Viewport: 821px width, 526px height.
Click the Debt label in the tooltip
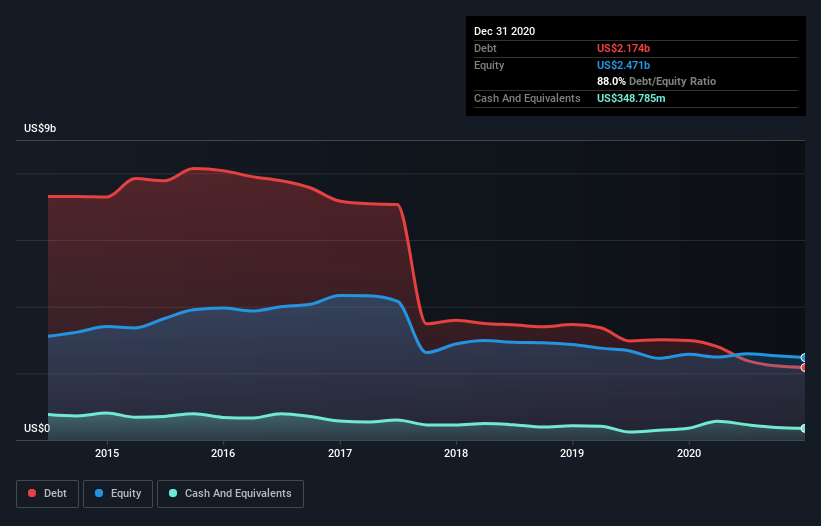click(x=485, y=48)
